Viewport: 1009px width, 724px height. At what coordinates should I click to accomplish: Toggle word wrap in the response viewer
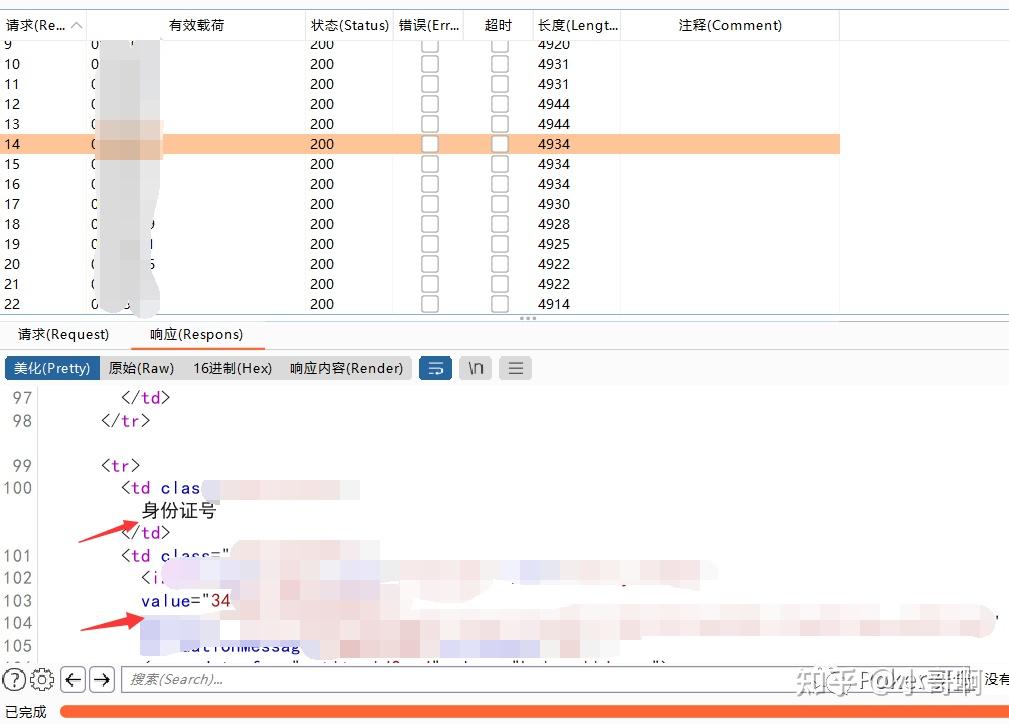(x=435, y=368)
